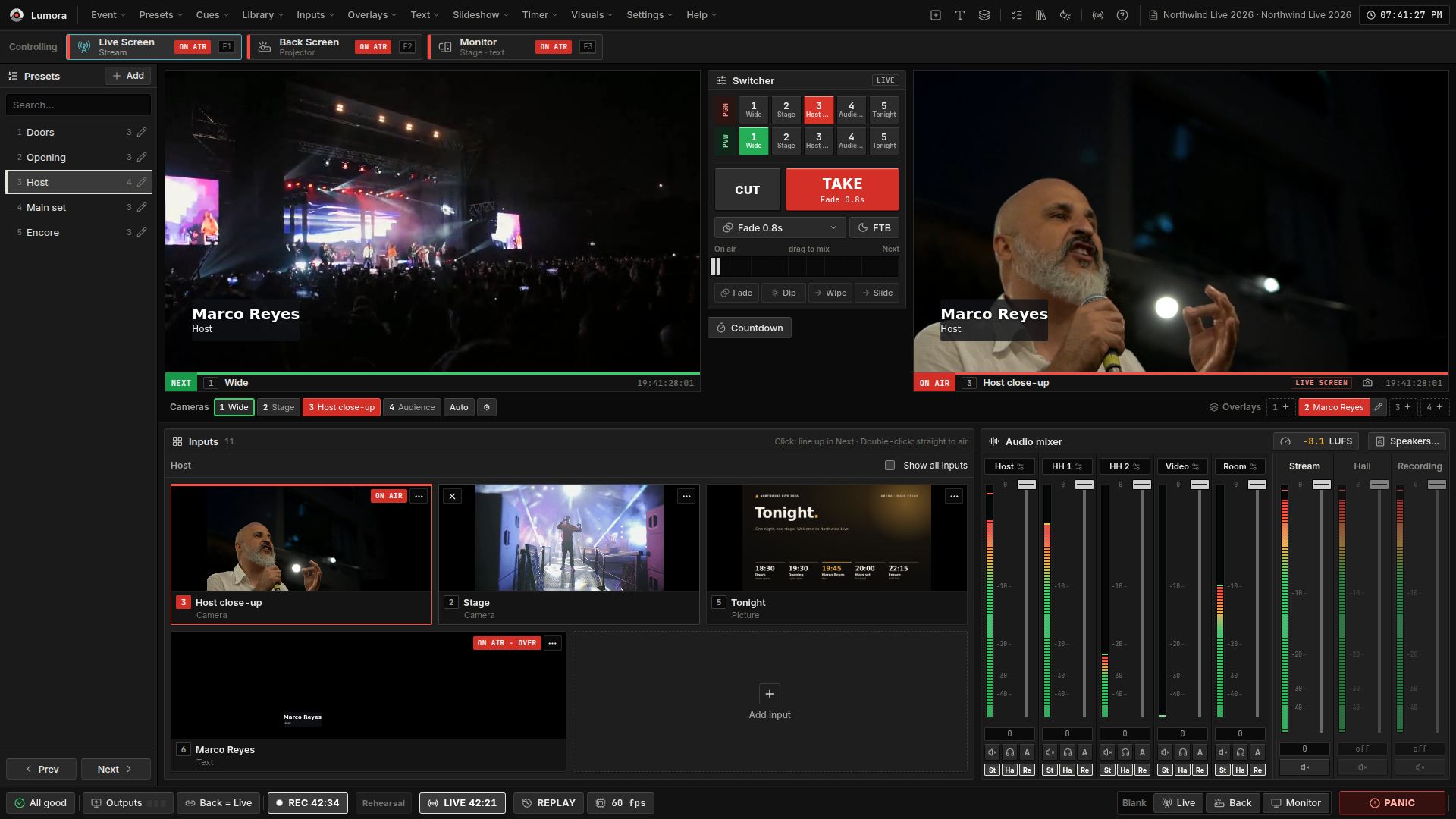The height and width of the screenshot is (819, 1456).
Task: Edit the Encore preset with pencil icon
Action: tap(142, 232)
